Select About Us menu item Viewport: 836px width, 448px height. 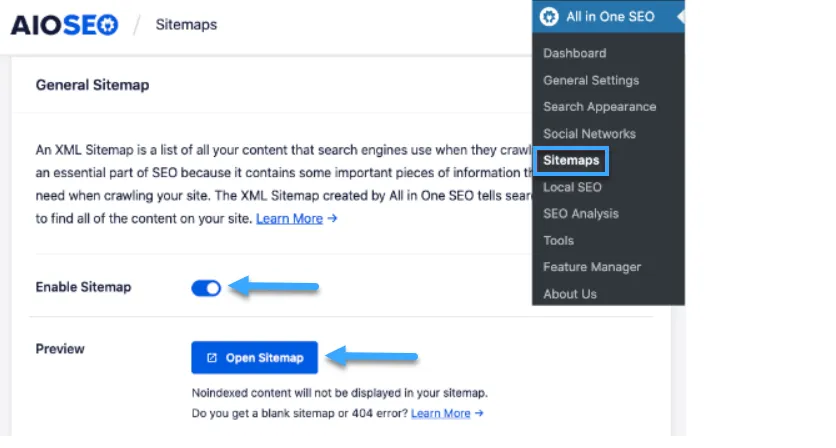pyautogui.click(x=569, y=294)
